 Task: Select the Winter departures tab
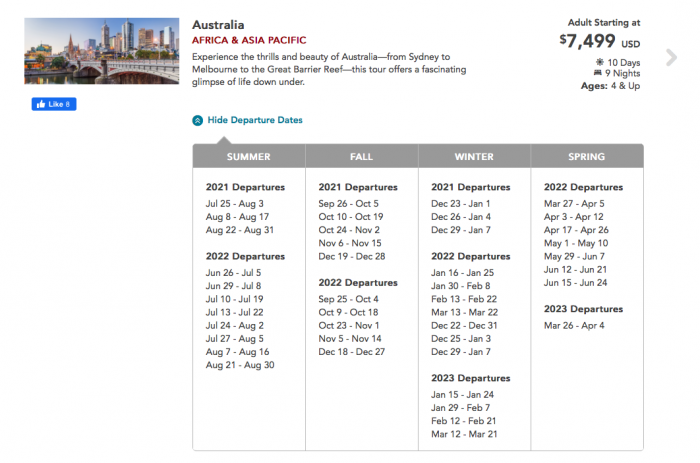coord(474,157)
